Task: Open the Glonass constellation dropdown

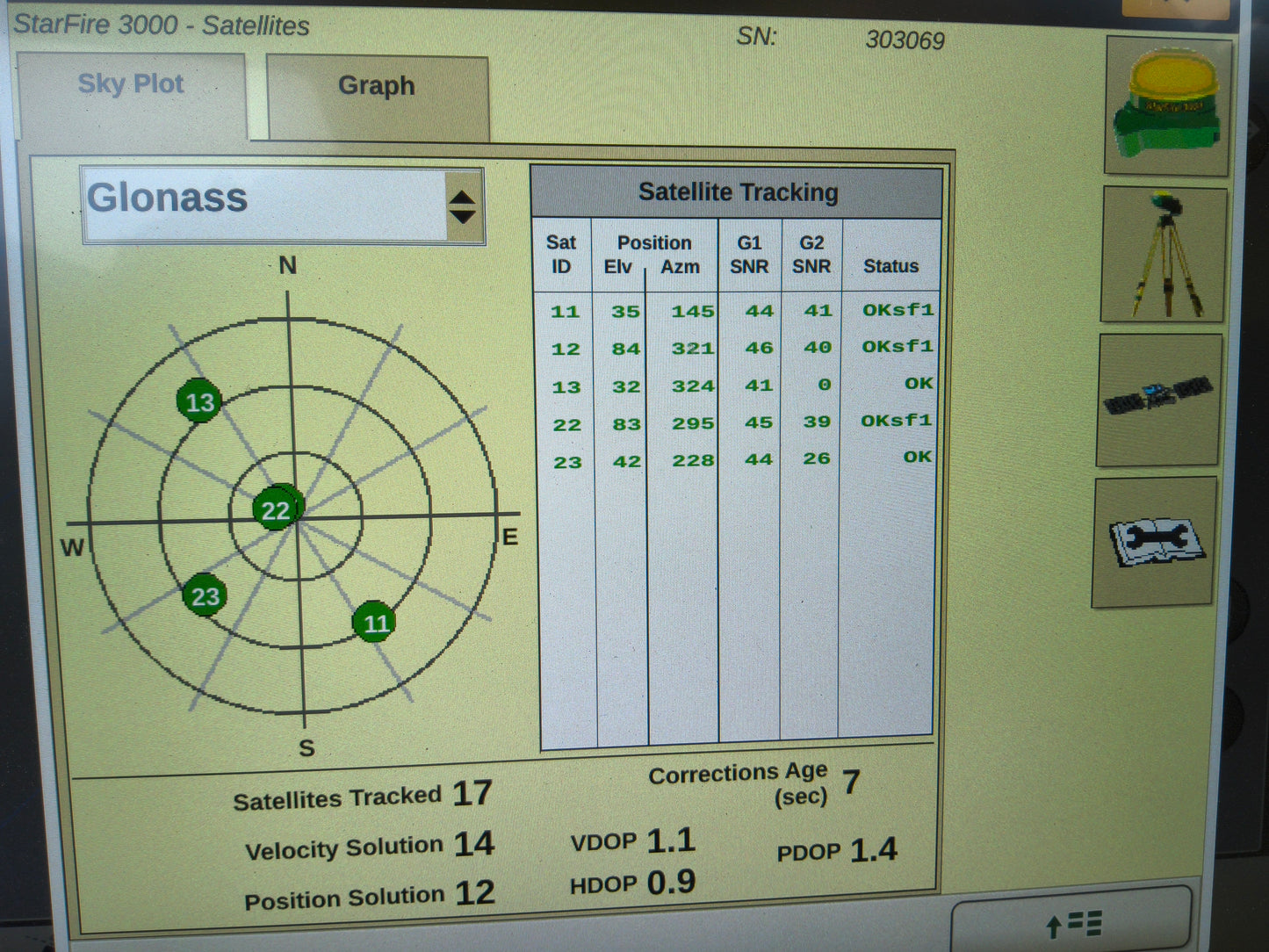Action: coord(282,206)
